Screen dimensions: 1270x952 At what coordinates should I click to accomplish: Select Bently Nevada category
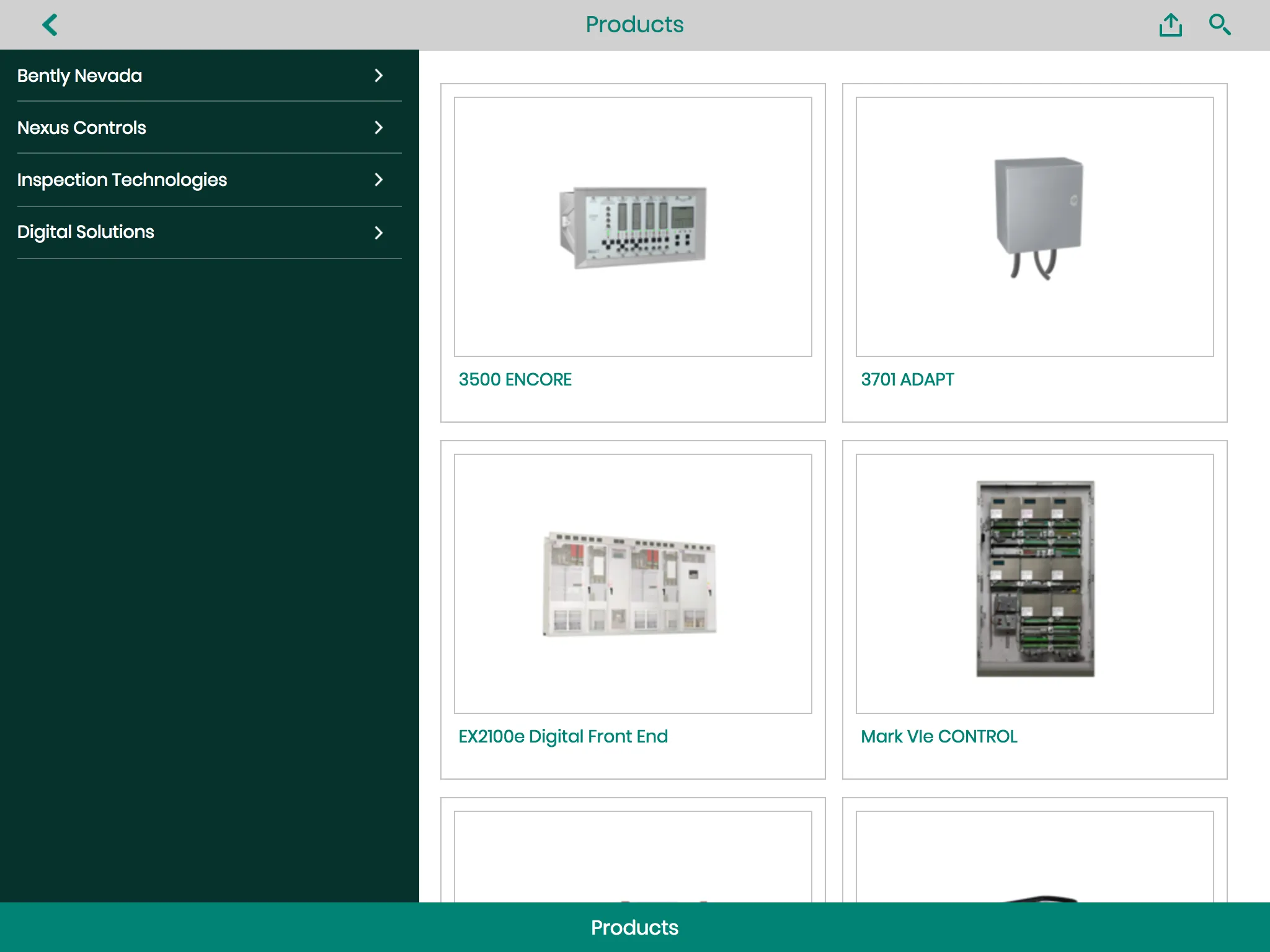tap(210, 76)
